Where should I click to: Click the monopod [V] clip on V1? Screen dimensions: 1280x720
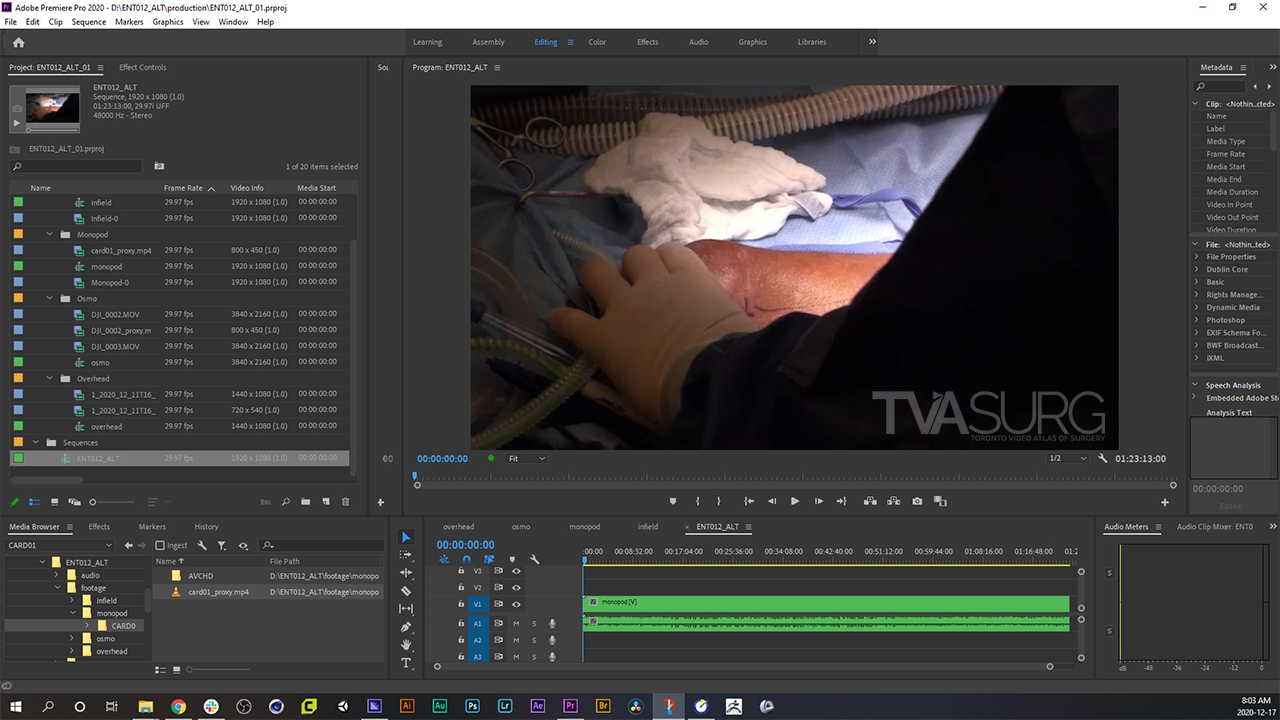click(x=826, y=603)
